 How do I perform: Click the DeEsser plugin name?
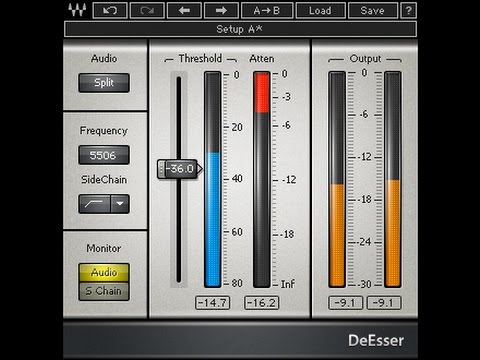(376, 340)
